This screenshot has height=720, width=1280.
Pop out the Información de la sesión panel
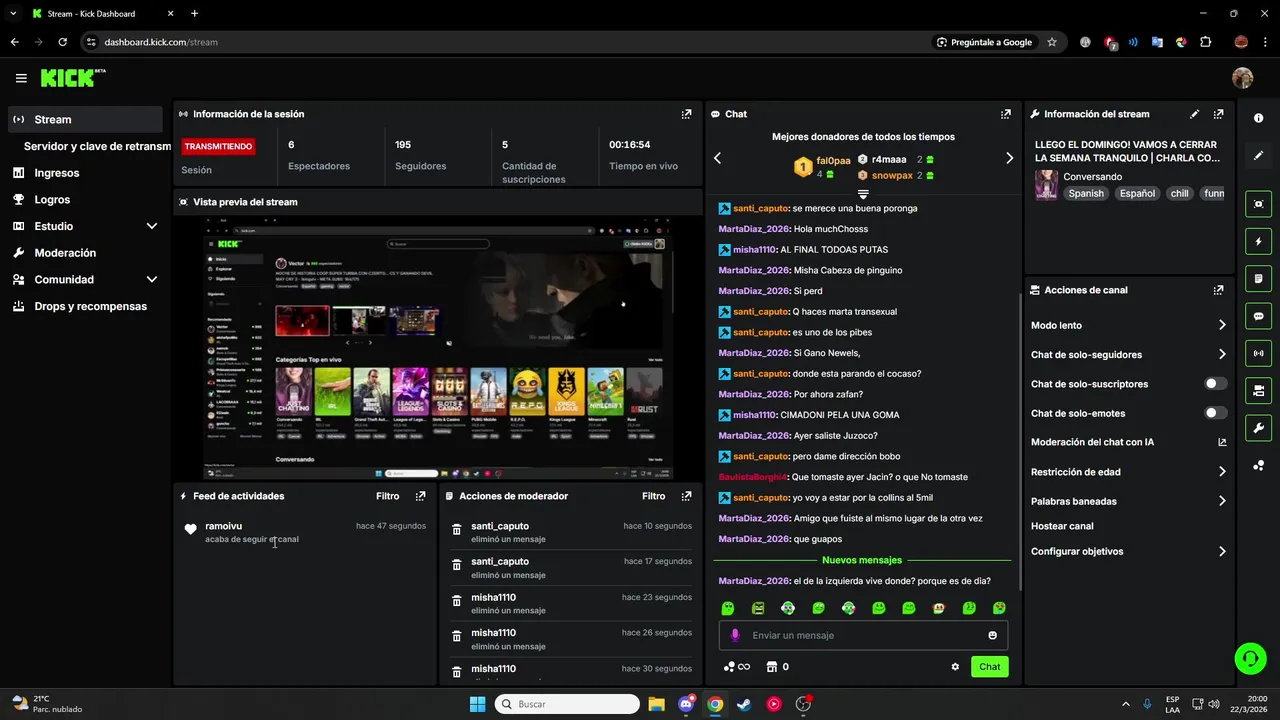[x=686, y=114]
